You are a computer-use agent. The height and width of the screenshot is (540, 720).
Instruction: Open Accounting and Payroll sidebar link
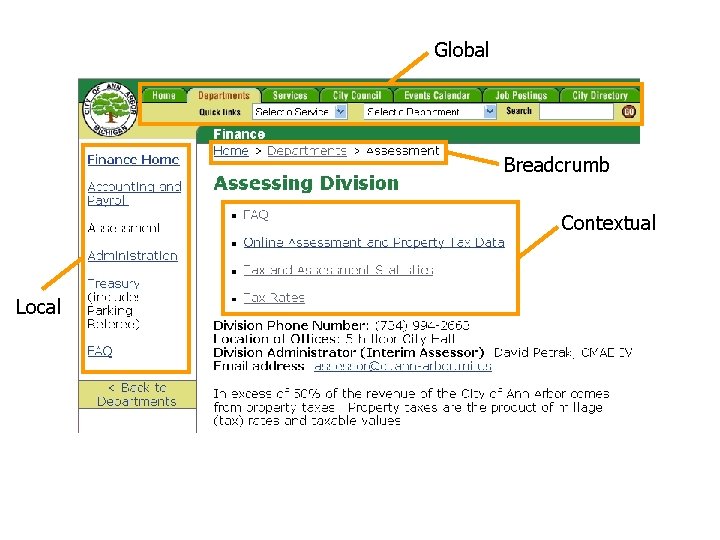coord(134,193)
